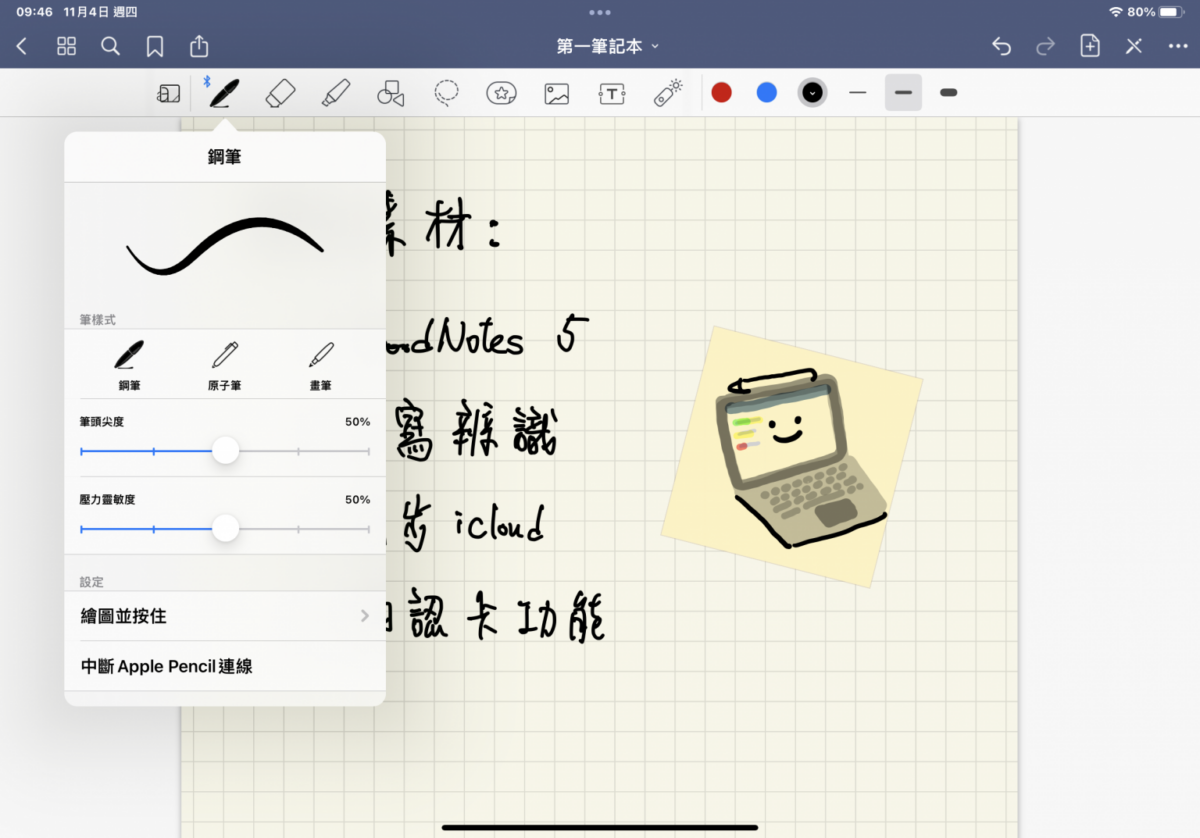Bookmark this page

click(155, 46)
